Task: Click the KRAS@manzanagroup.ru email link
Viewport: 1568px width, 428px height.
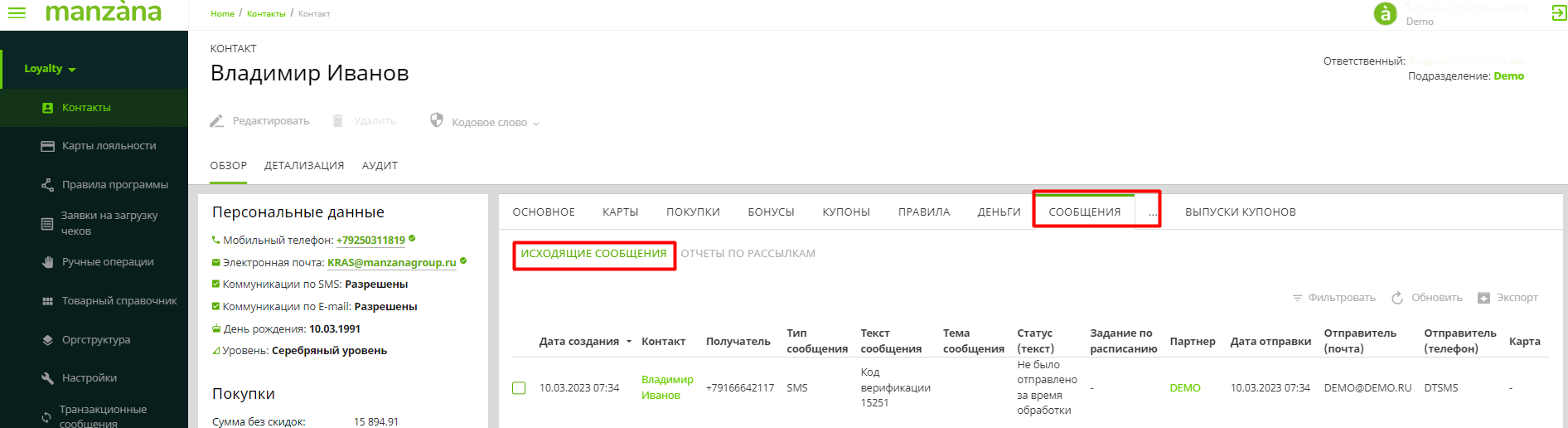Action: 391,263
